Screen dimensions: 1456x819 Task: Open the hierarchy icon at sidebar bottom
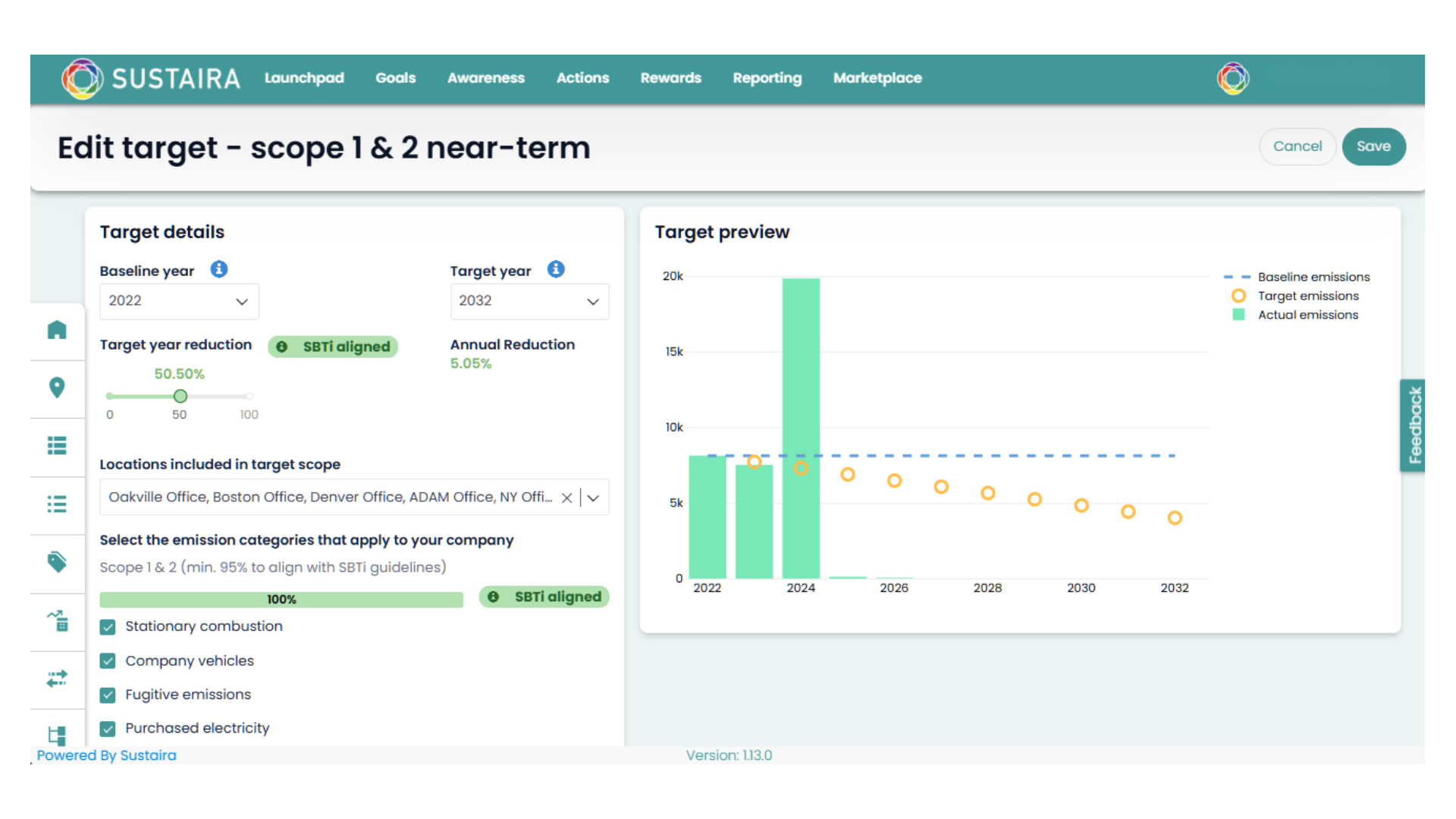coord(57,736)
